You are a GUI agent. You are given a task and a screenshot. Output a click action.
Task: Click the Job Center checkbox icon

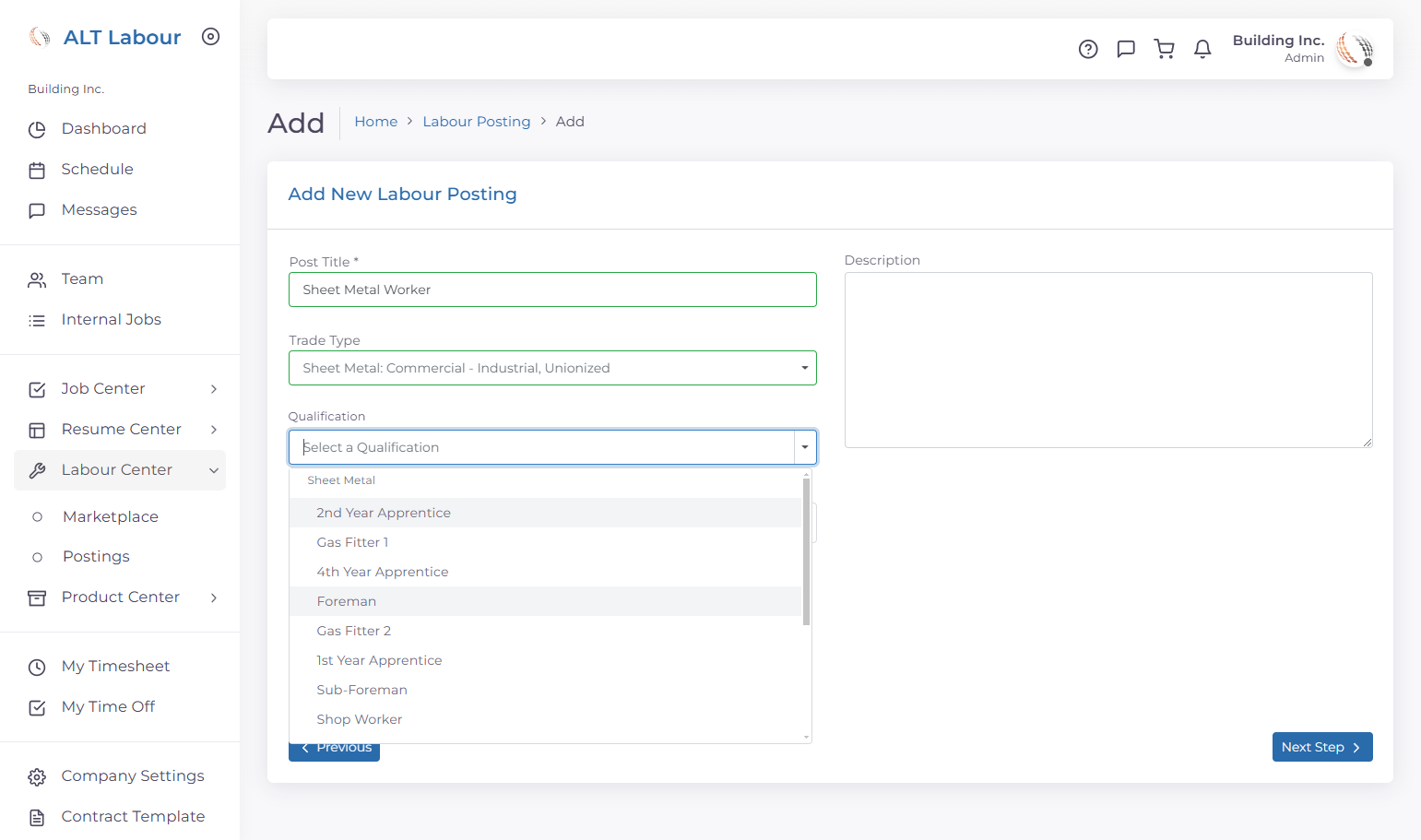coord(37,390)
